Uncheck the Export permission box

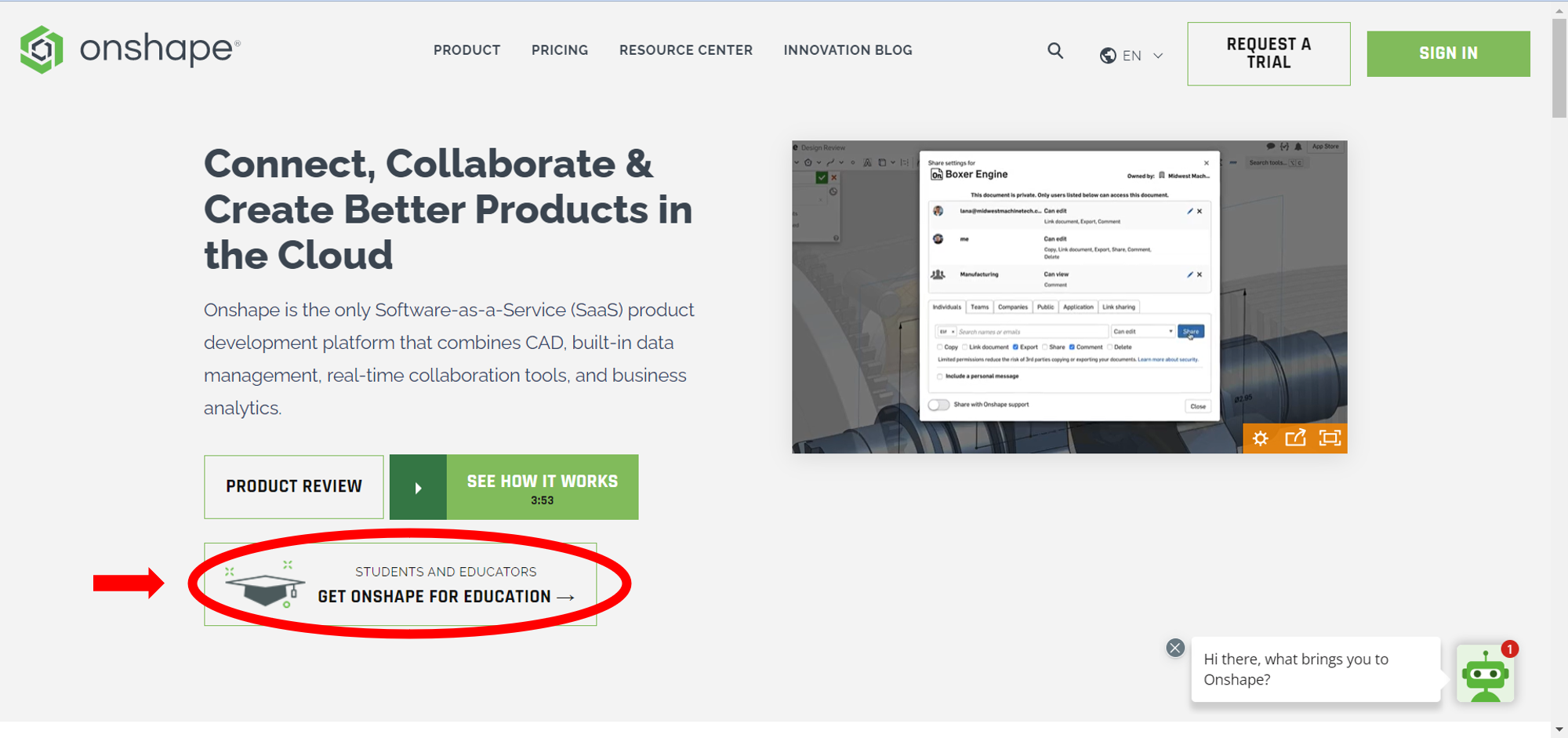(1015, 347)
